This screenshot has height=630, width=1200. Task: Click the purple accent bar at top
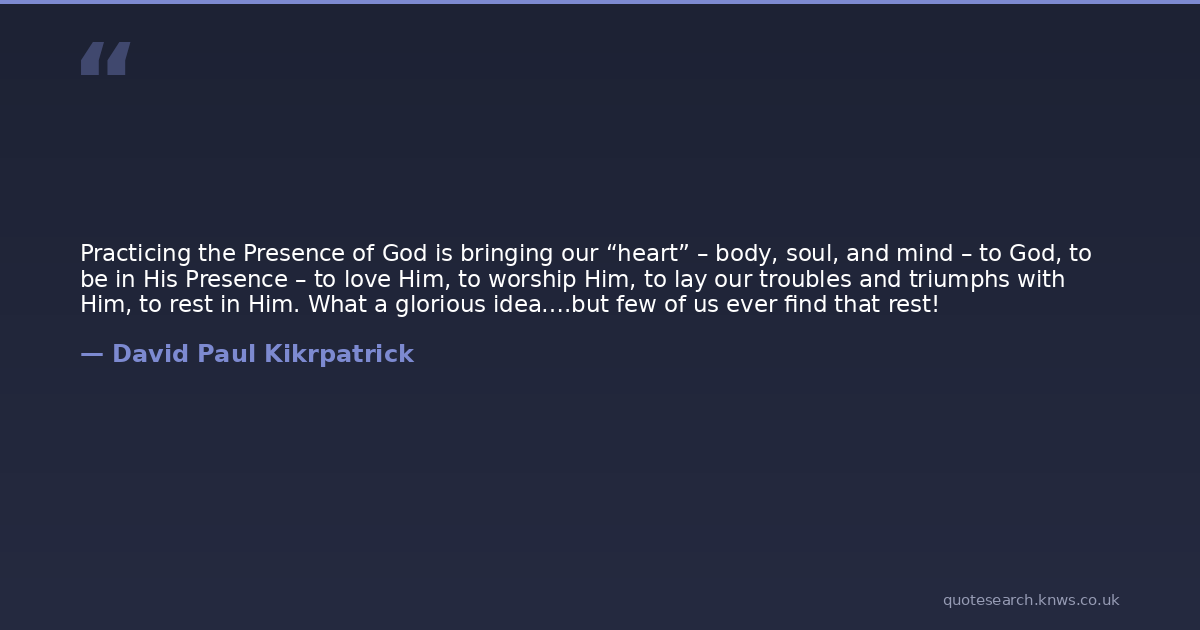600,2
